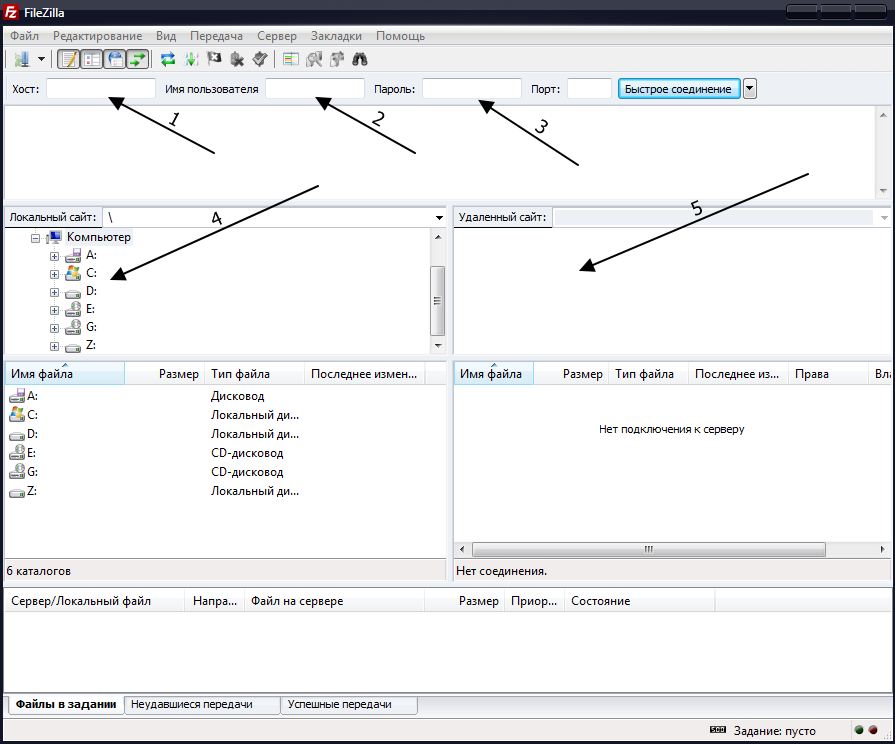The height and width of the screenshot is (744, 895).
Task: Open the Редактирование menu
Action: [x=98, y=36]
